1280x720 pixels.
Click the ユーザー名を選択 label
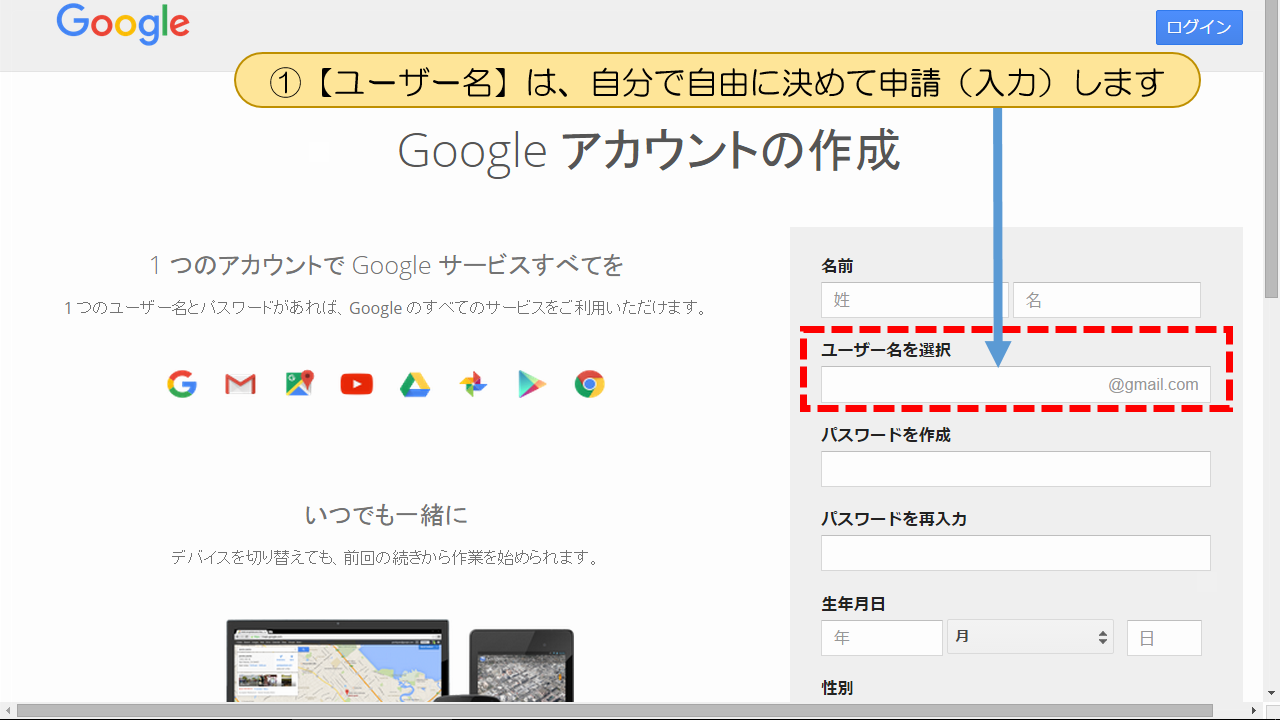coord(886,350)
